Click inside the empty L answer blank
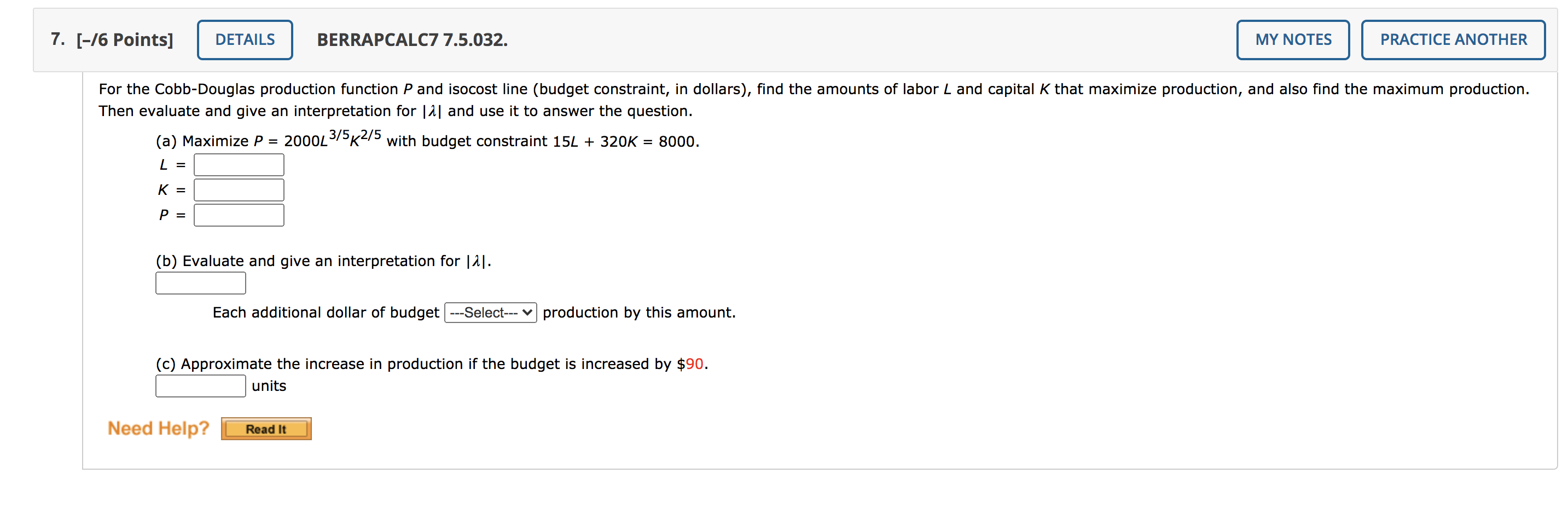1568x519 pixels. click(x=238, y=164)
